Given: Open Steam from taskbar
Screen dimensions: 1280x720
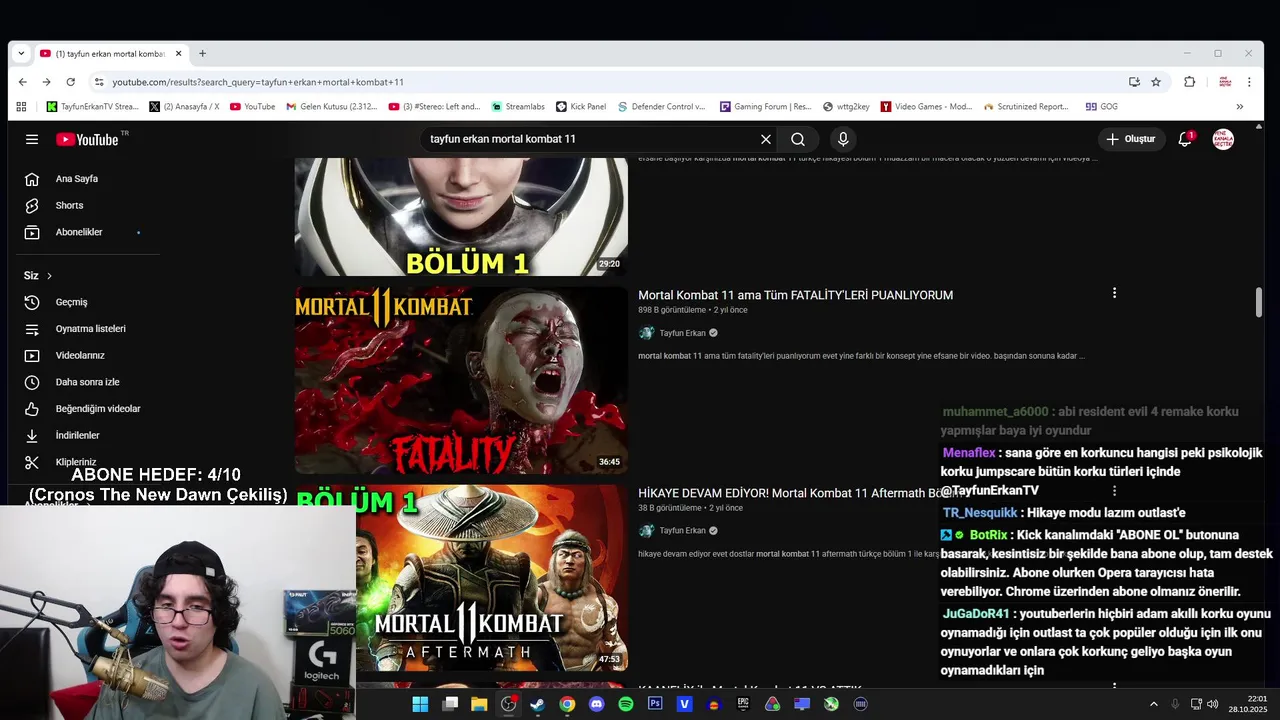Looking at the screenshot, I should pyautogui.click(x=537, y=704).
